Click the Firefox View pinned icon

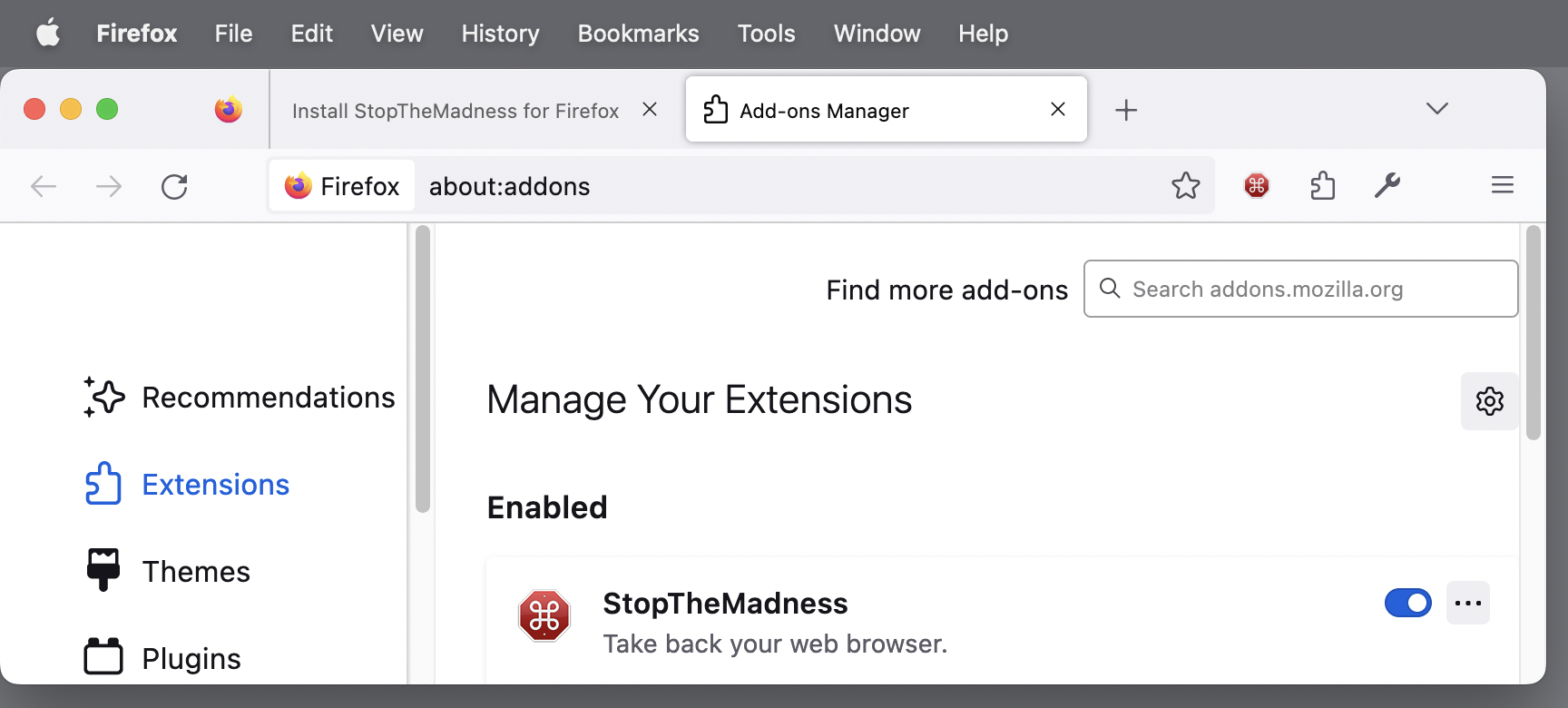click(229, 110)
